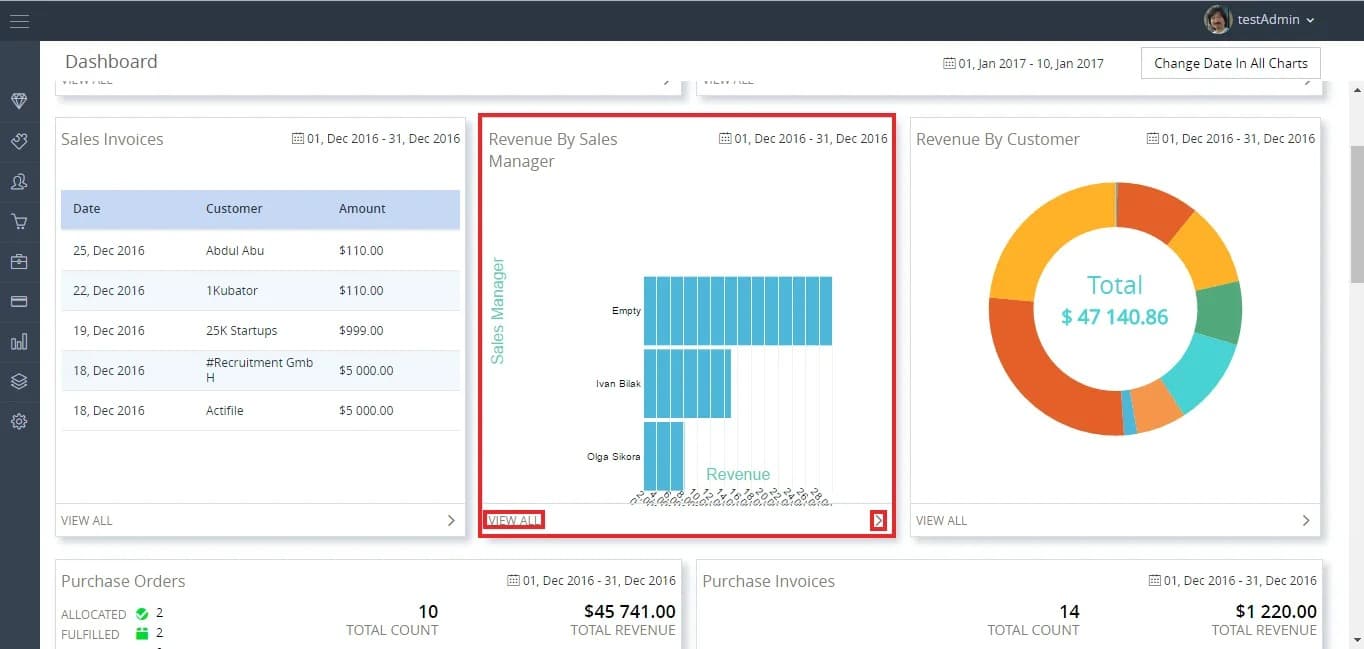Click the Date column header

[87, 209]
